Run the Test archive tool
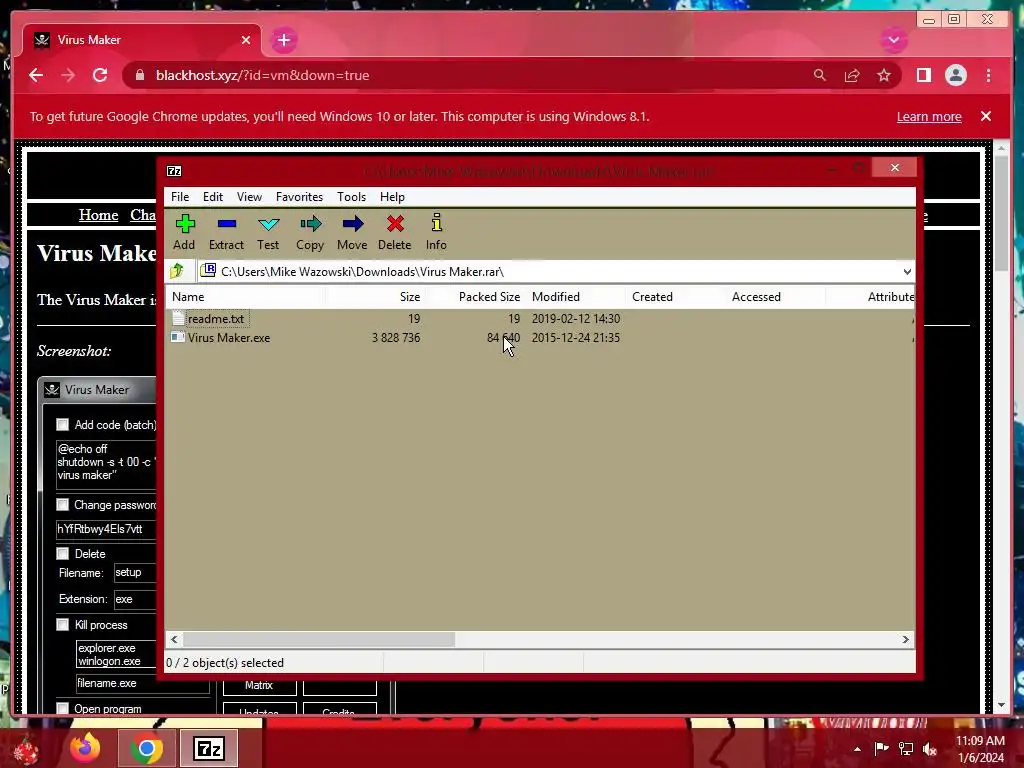 (x=268, y=232)
